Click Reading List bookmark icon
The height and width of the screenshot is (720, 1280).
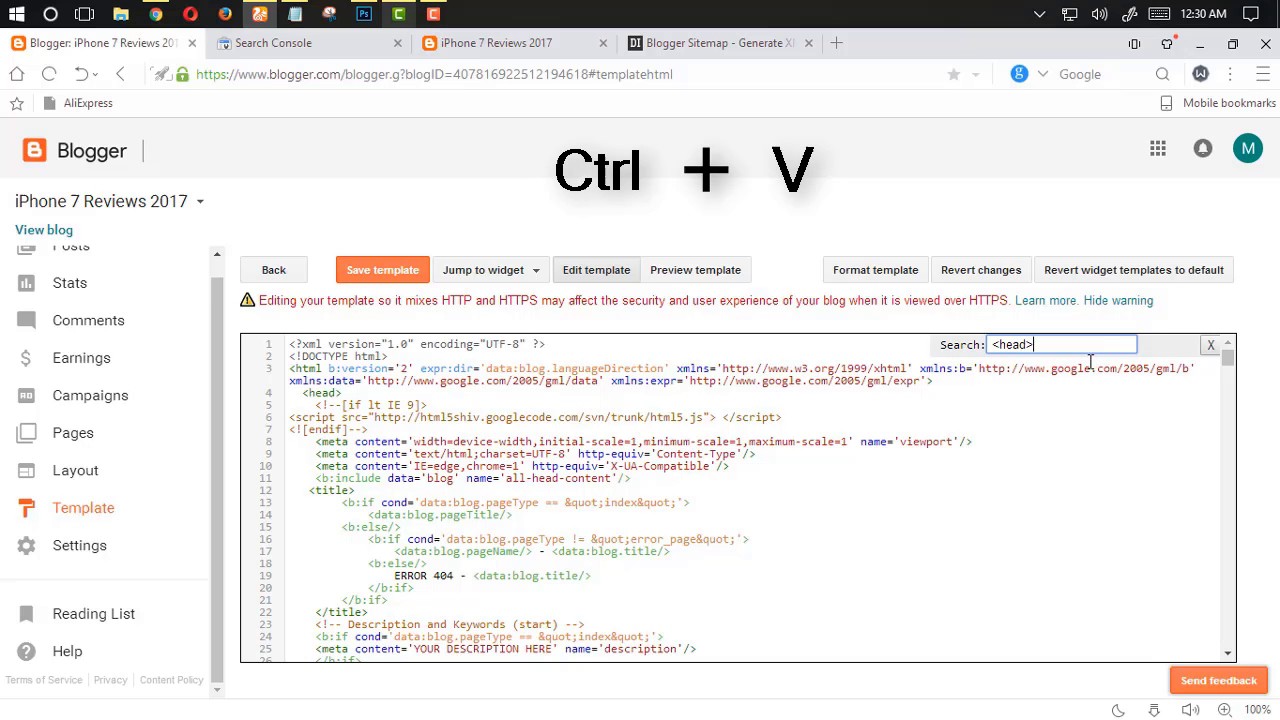[27, 614]
